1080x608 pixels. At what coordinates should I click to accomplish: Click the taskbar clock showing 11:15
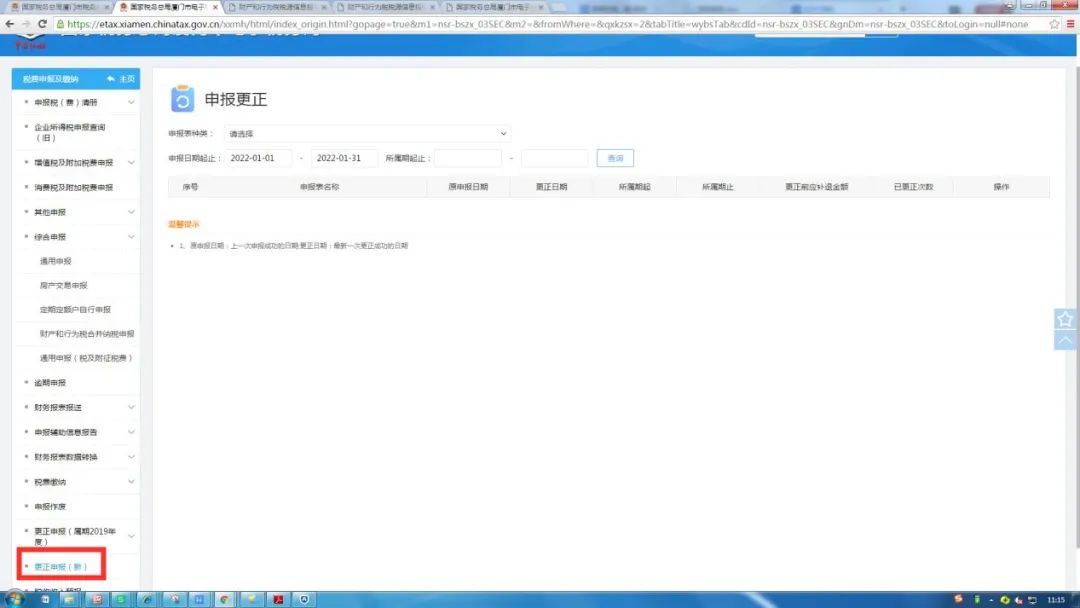coord(1056,600)
